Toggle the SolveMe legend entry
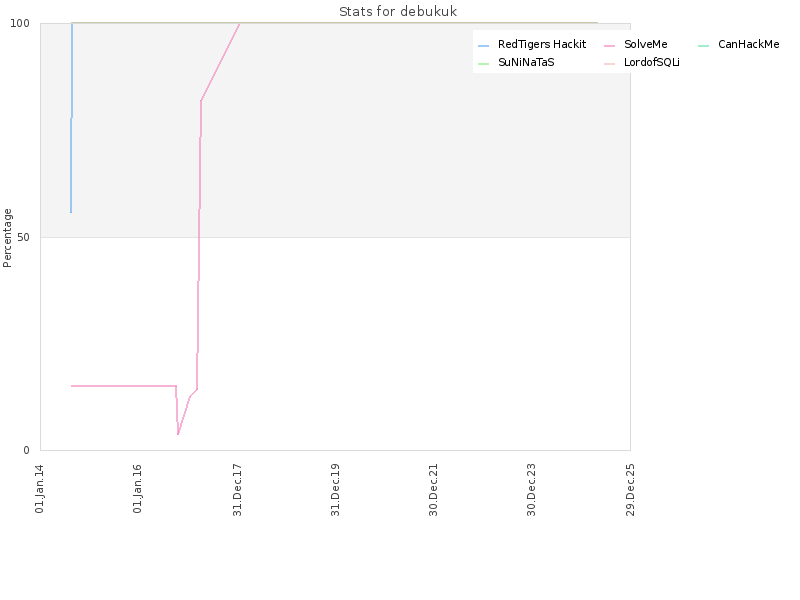Screen dimensions: 800x600 636,44
